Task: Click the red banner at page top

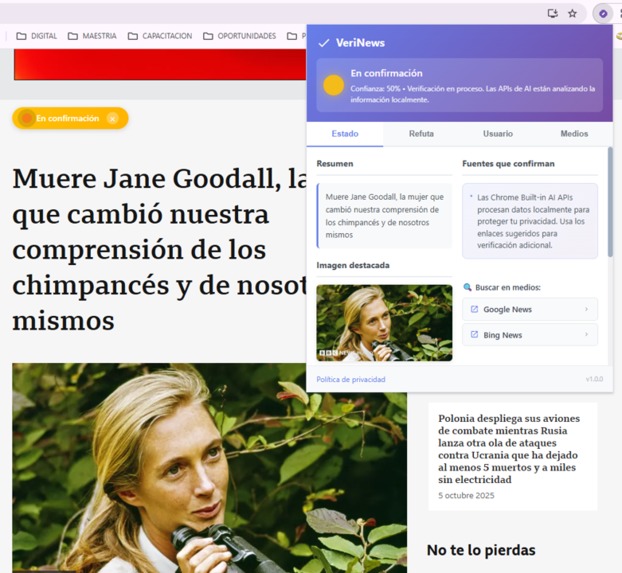Action: pos(160,64)
